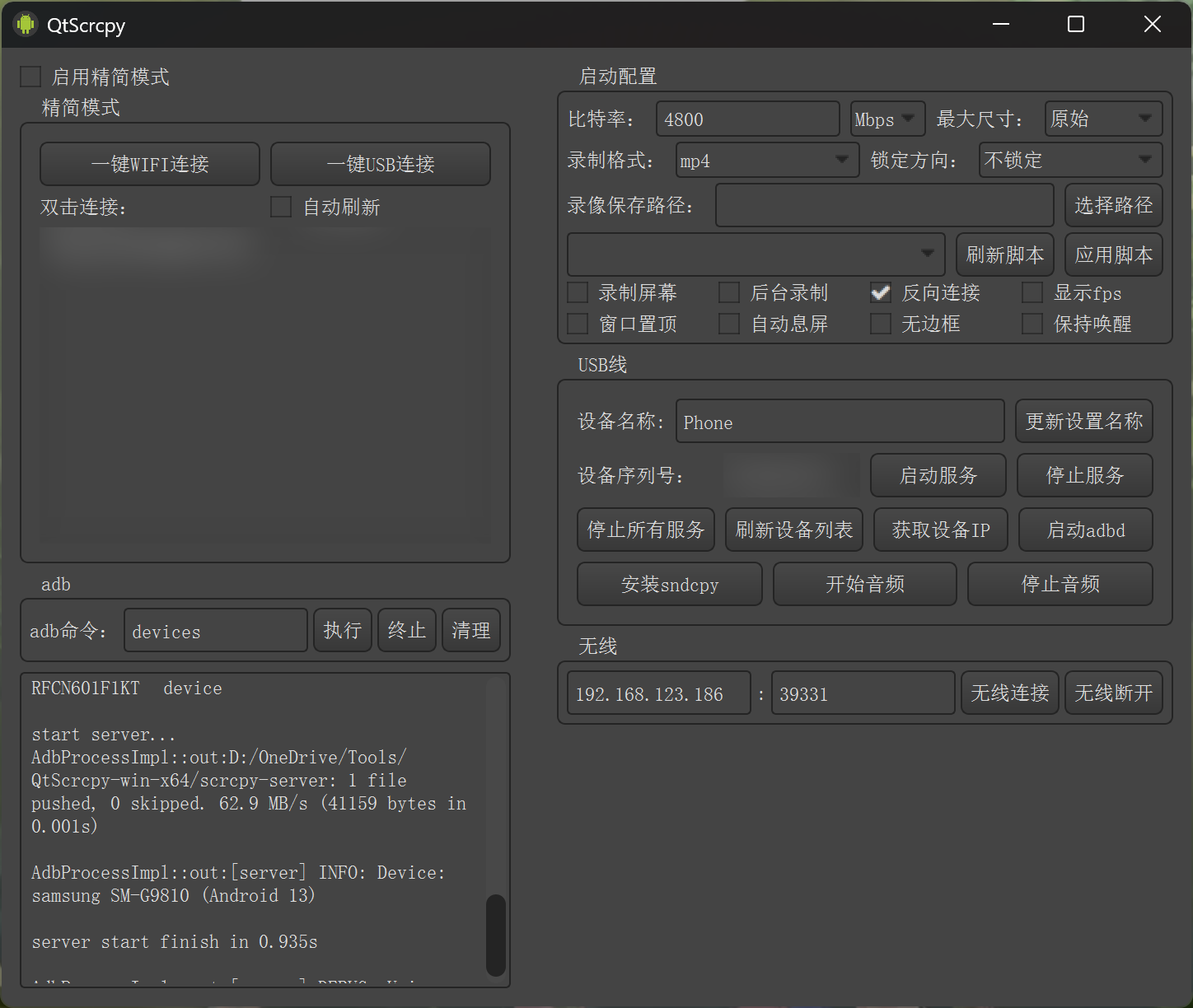This screenshot has height=1008, width=1193.
Task: Check the 后台录制 option
Action: [729, 292]
